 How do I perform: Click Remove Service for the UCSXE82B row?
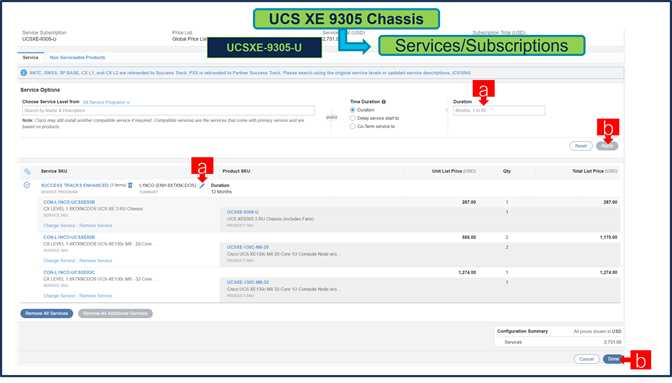point(96,261)
